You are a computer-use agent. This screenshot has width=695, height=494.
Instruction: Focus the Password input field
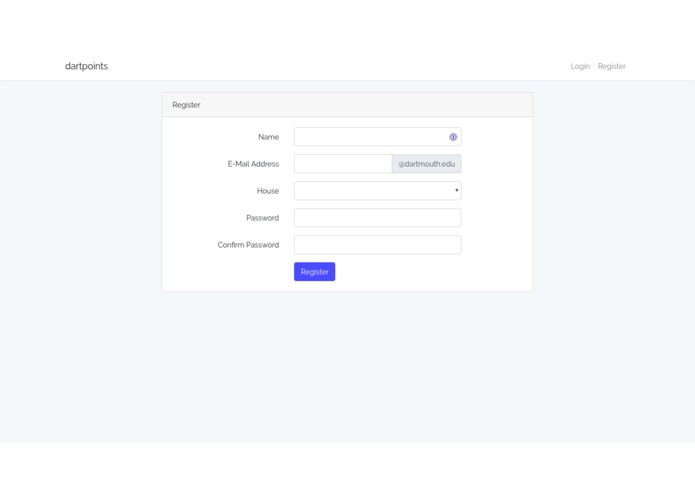[378, 218]
